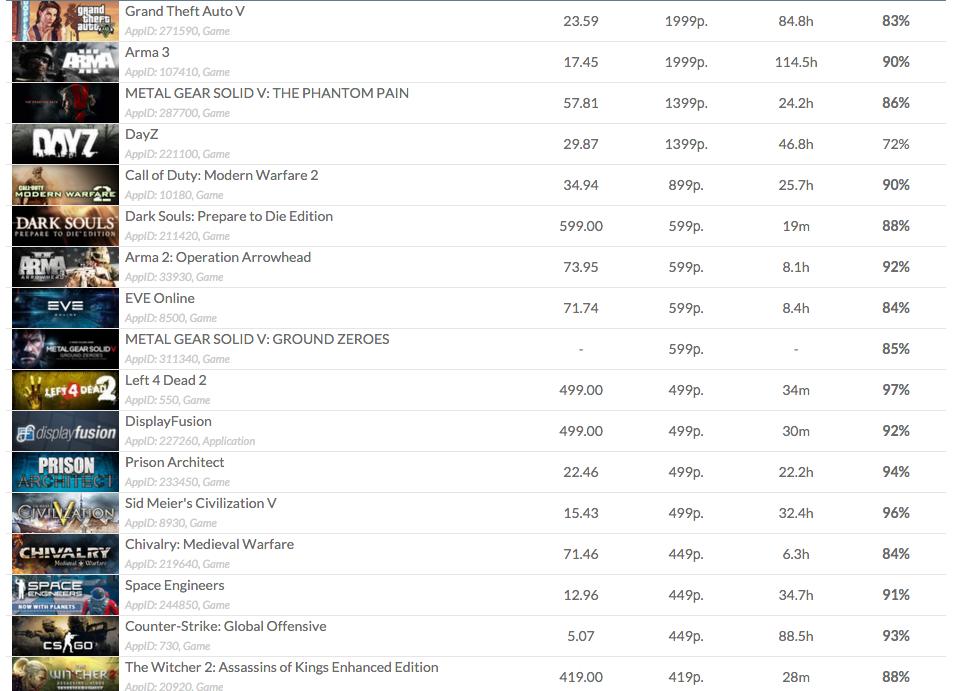Click the CS:GO game thumbnail
The height and width of the screenshot is (691, 965).
coord(65,636)
